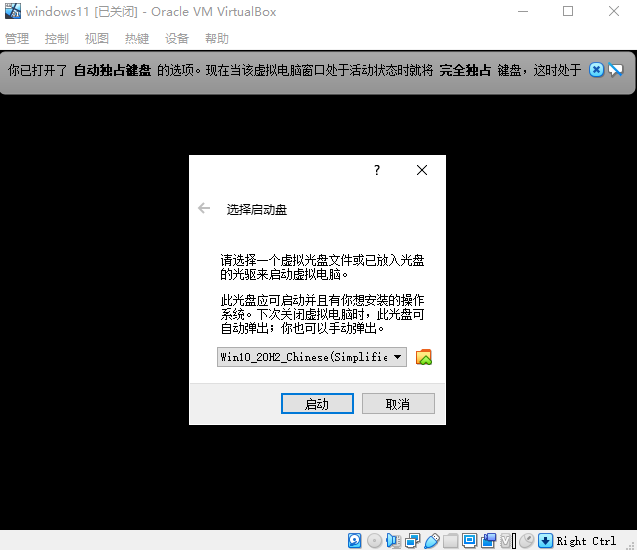Click the shared folders status icon
This screenshot has height=550, width=637.
coord(451,541)
